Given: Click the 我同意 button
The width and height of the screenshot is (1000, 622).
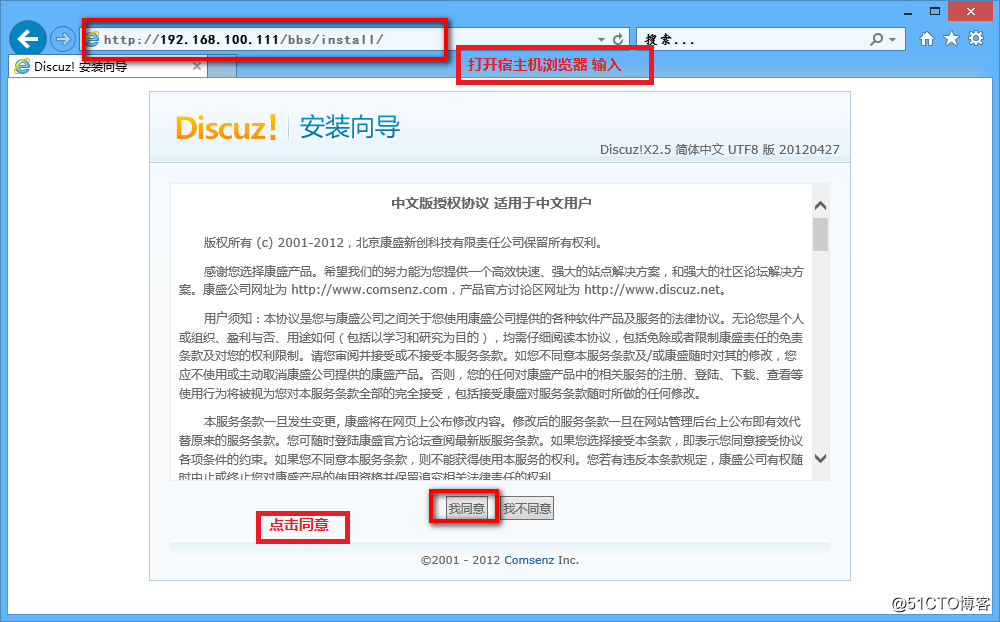Looking at the screenshot, I should 466,508.
